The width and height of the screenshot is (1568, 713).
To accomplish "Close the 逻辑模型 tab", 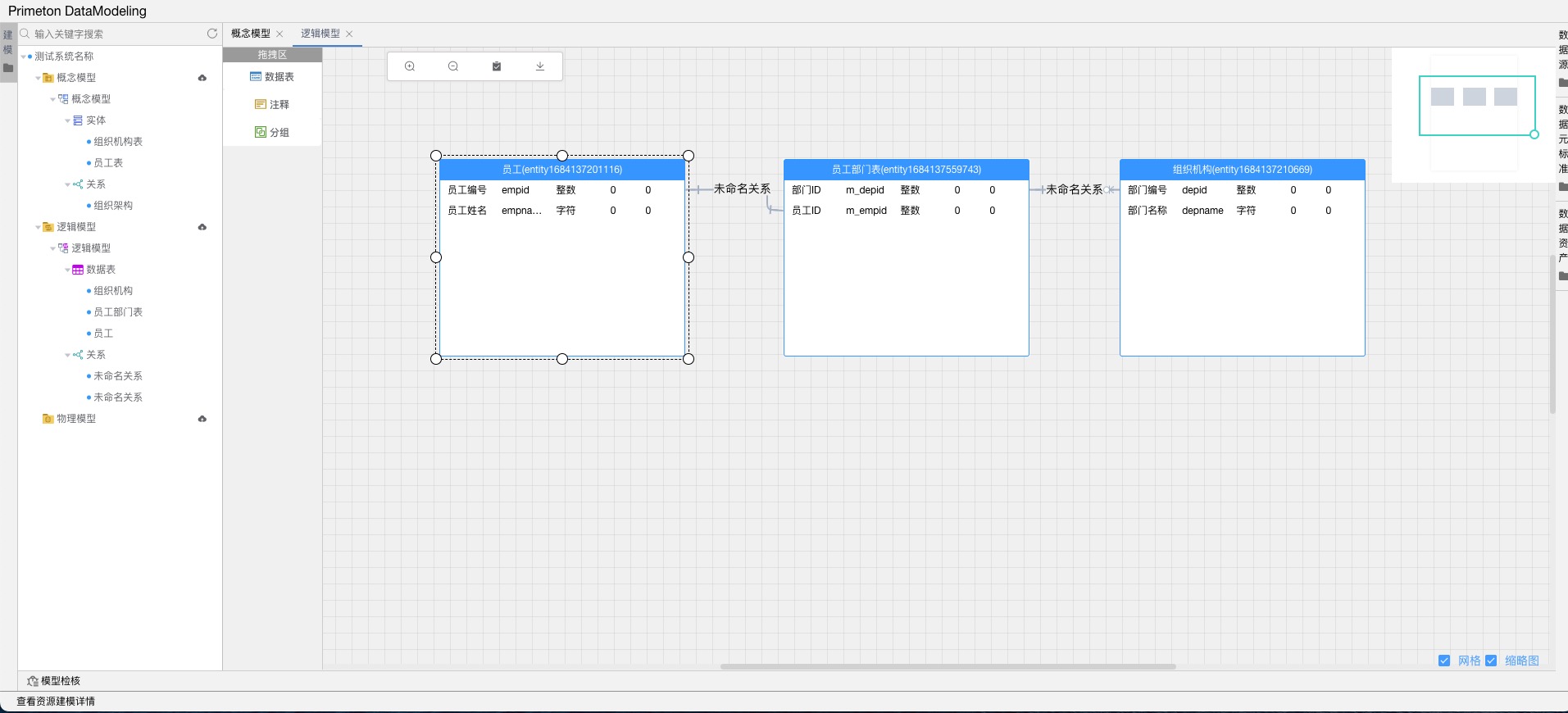I will [x=349, y=34].
